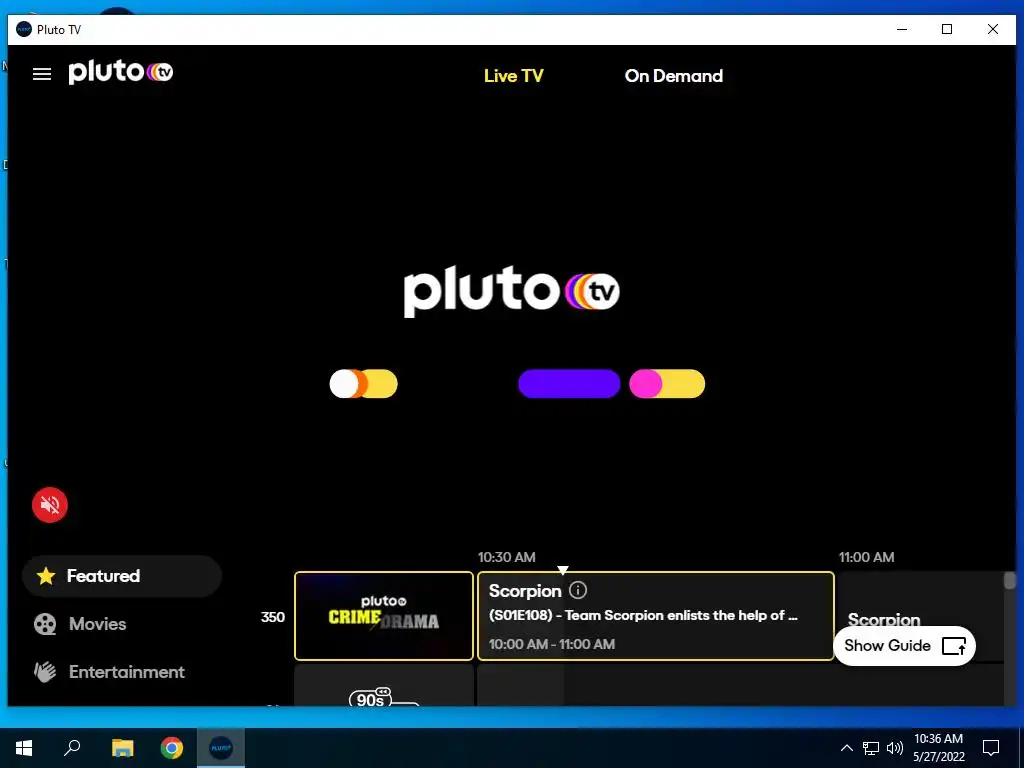Select the Entertainment category
The width and height of the screenshot is (1024, 768).
coord(122,672)
